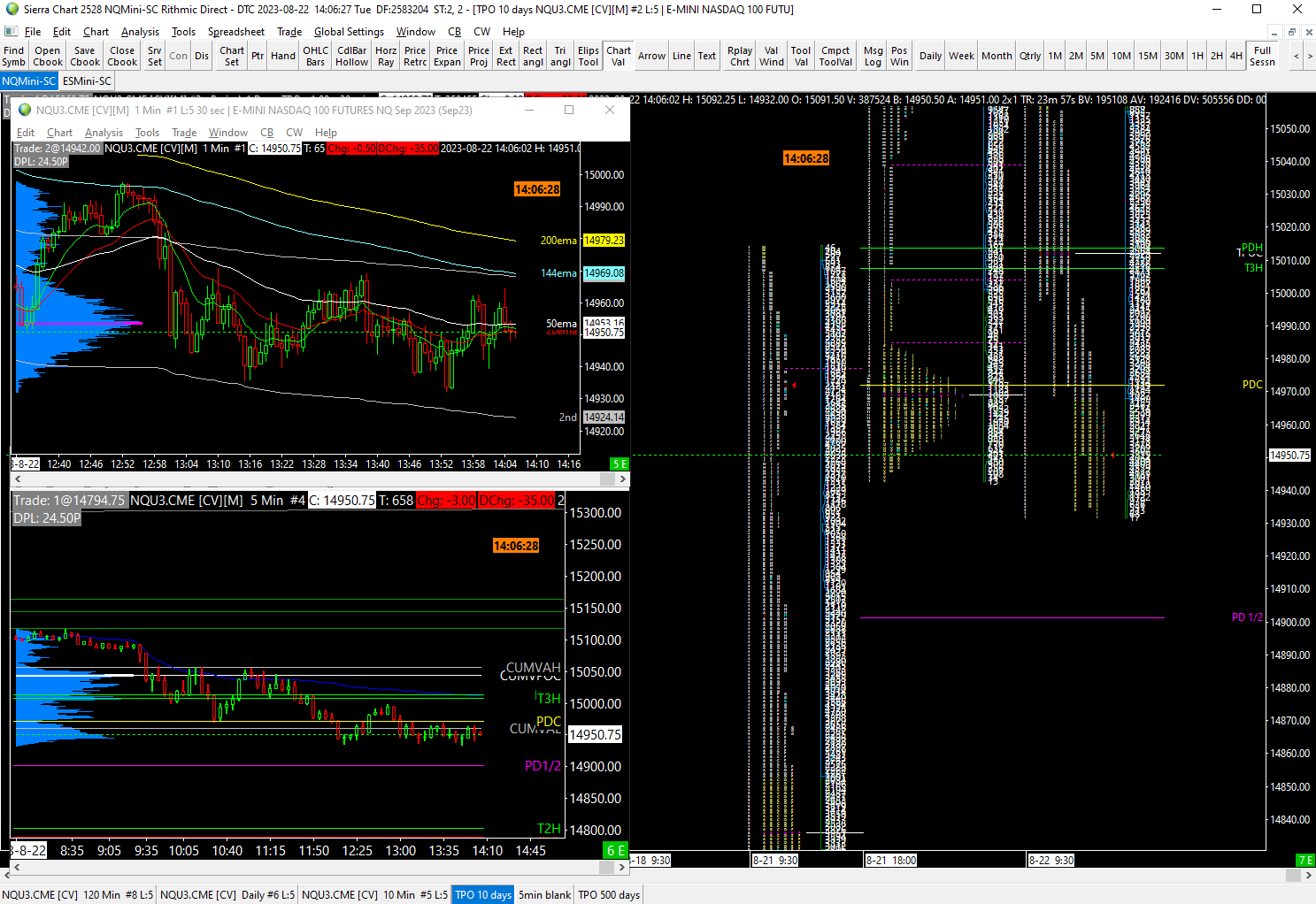Open the TPO 500 days chart tab
The height and width of the screenshot is (904, 1316).
click(609, 895)
